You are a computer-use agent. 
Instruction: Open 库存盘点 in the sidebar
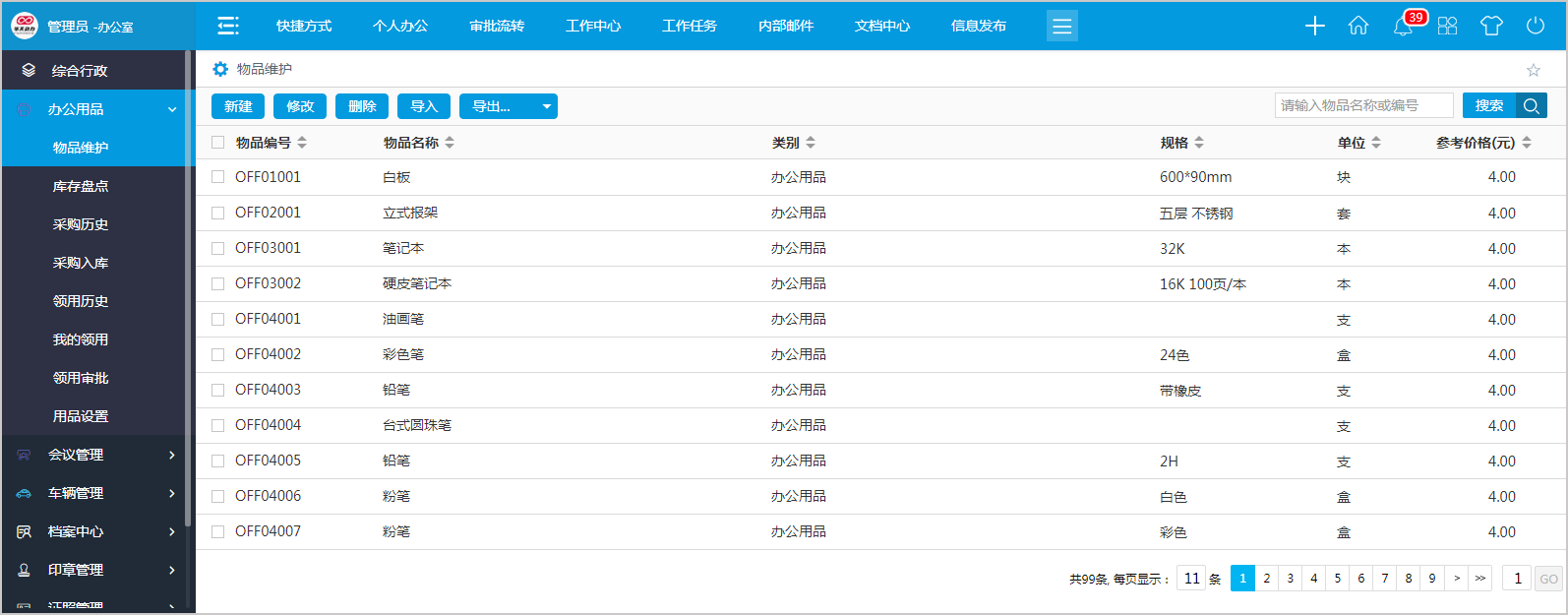click(x=81, y=186)
